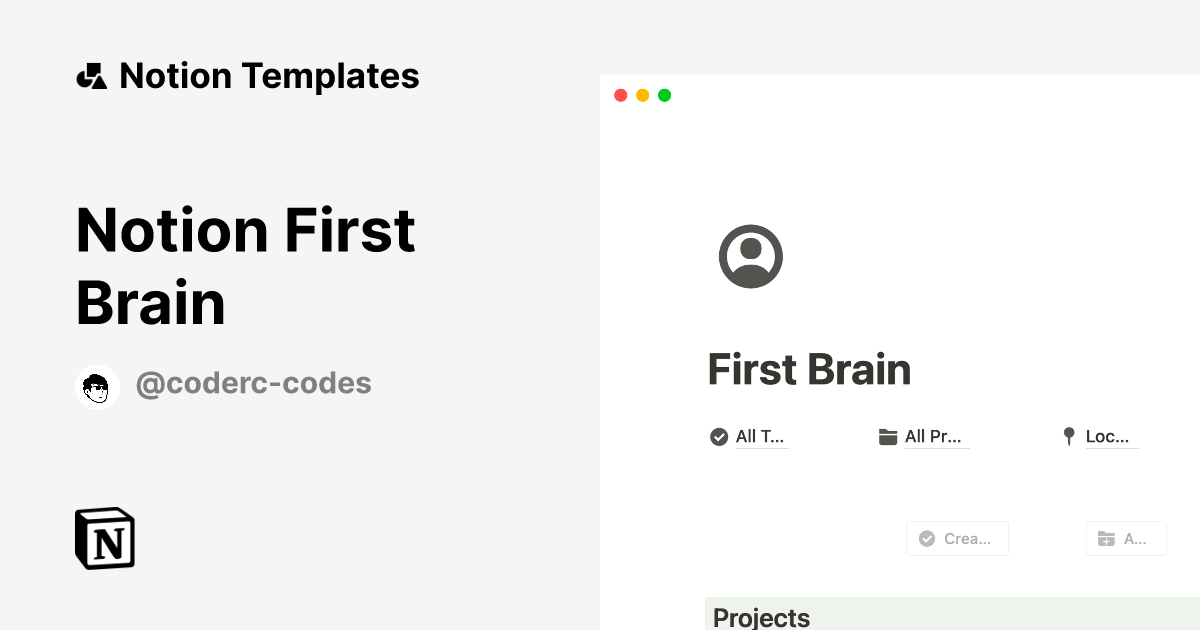Select the location pin icon
Screen dimensions: 1200x630
pyautogui.click(x=1068, y=435)
